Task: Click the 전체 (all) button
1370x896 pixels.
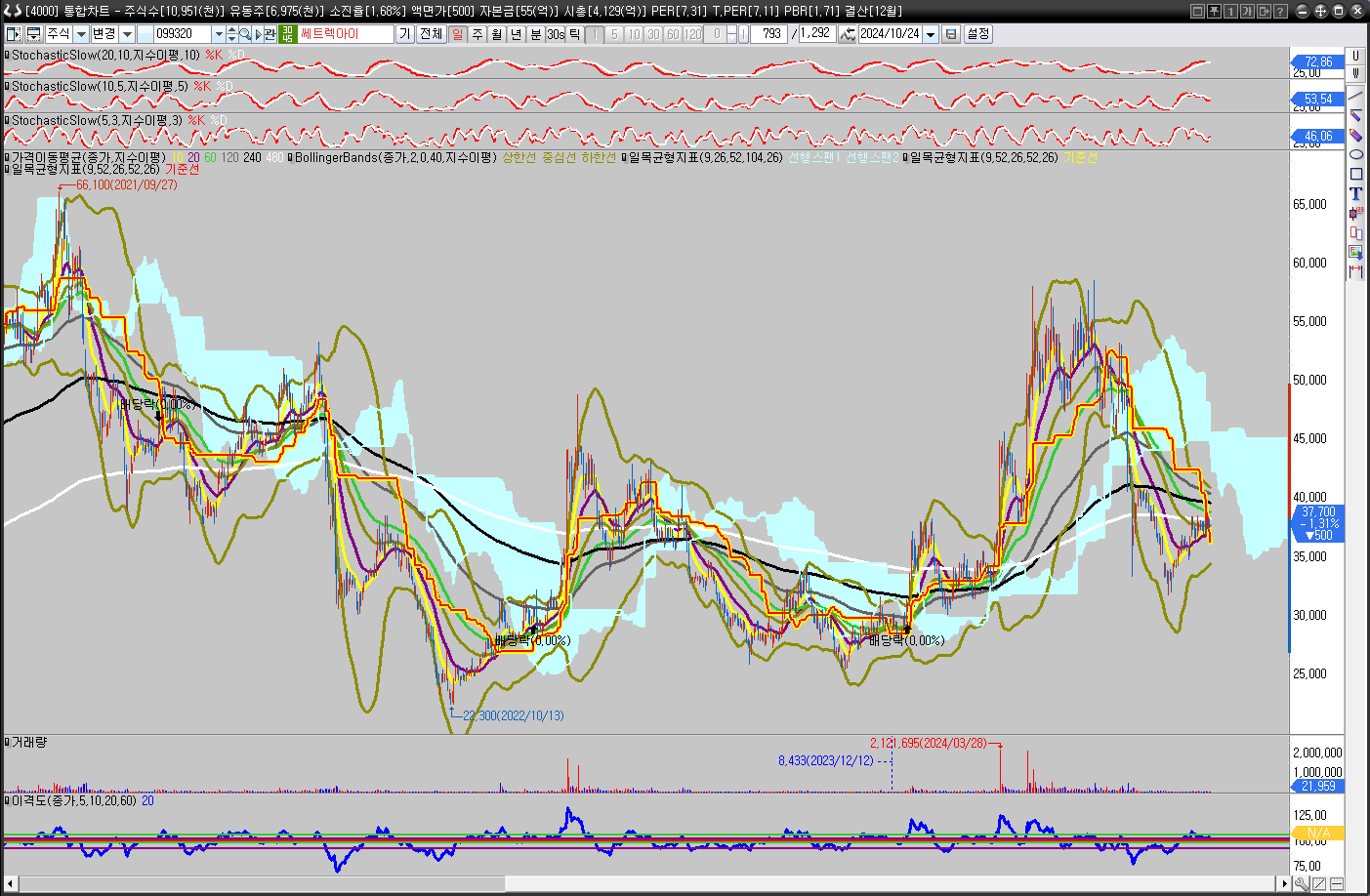Action: (x=431, y=34)
